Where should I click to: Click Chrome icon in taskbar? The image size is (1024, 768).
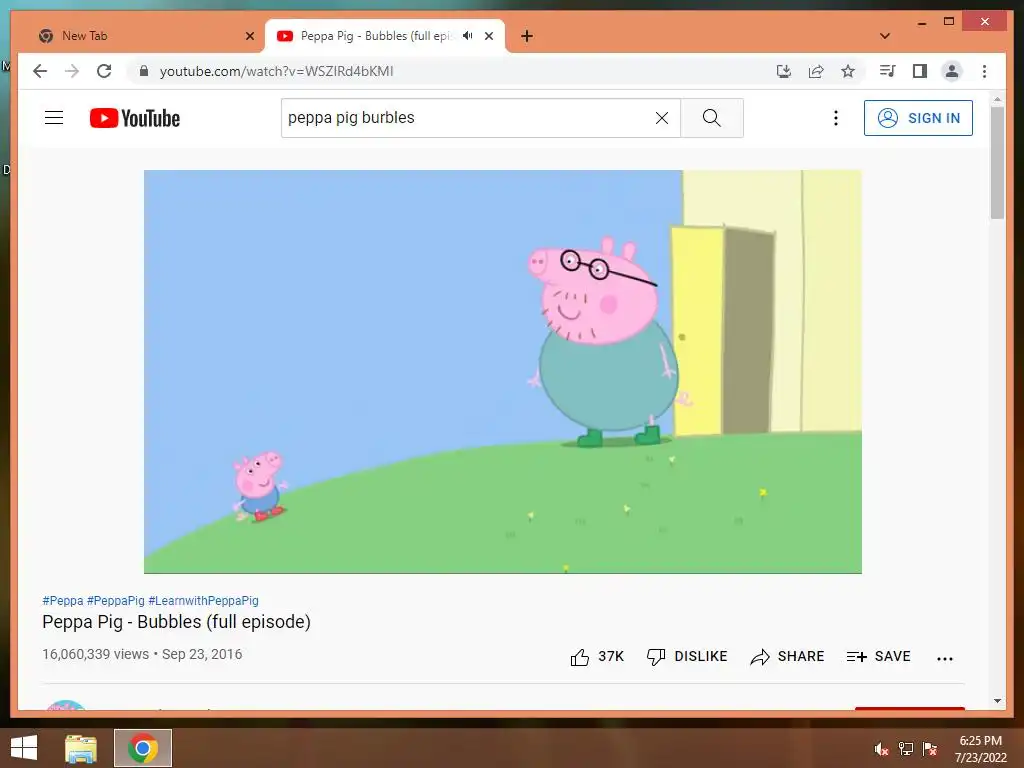(x=143, y=748)
